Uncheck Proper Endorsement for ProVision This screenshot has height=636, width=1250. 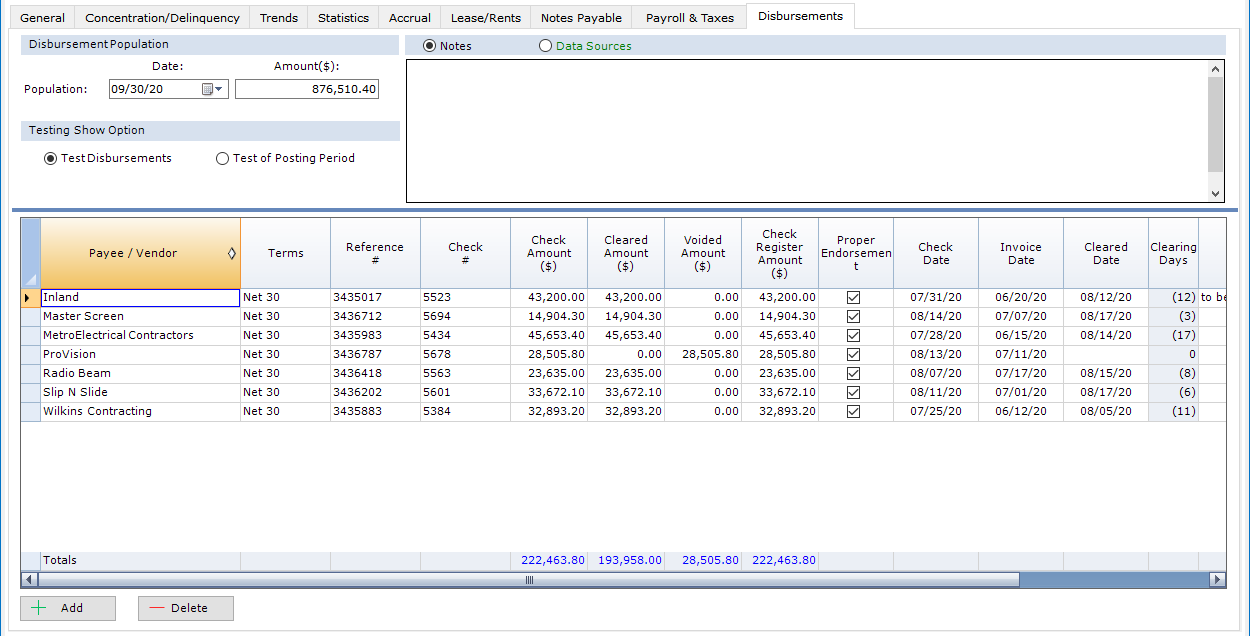point(853,354)
